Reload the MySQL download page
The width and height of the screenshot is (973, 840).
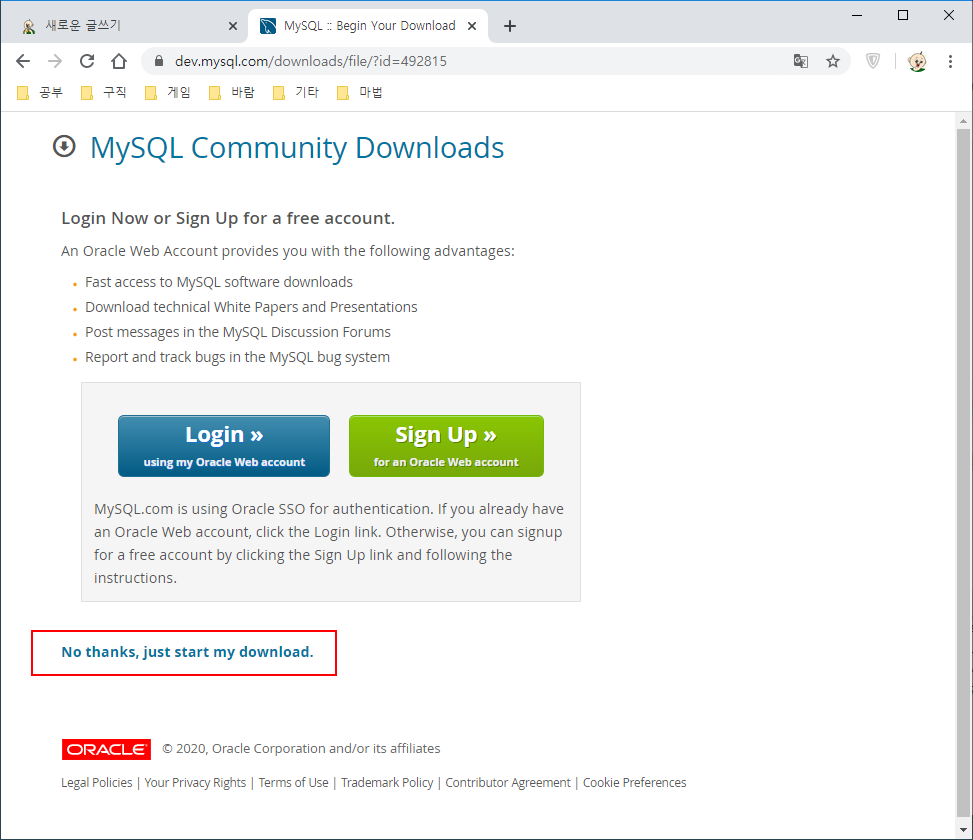pyautogui.click(x=87, y=61)
